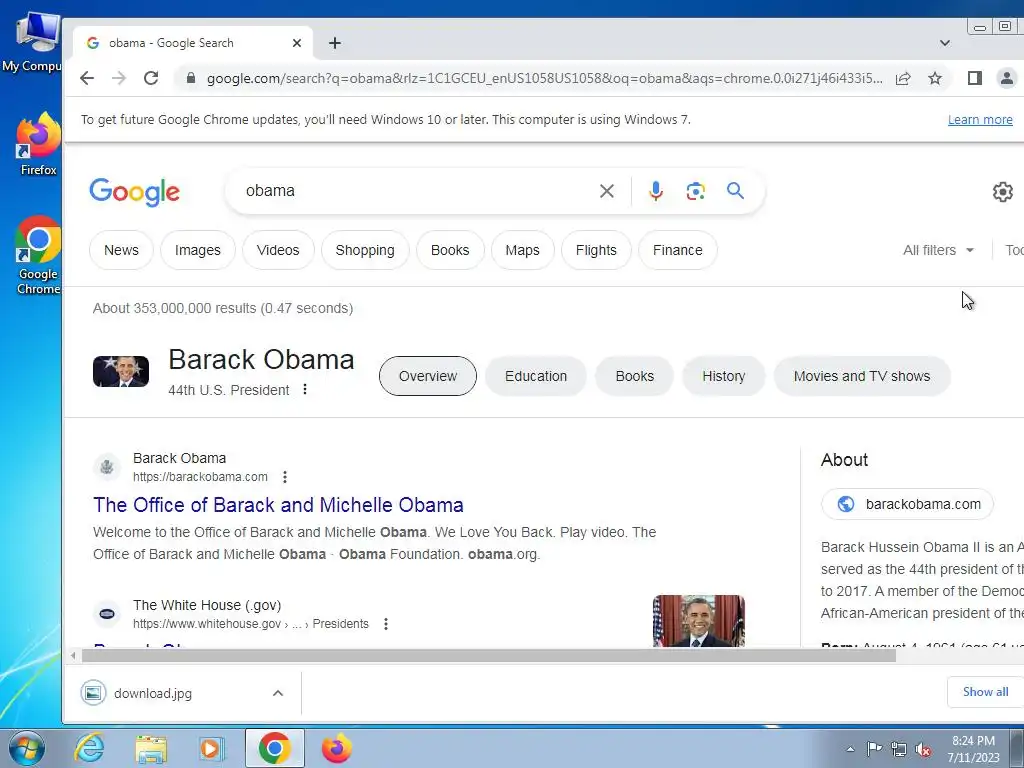Go back using Chrome's back arrow
The width and height of the screenshot is (1024, 768).
click(87, 78)
